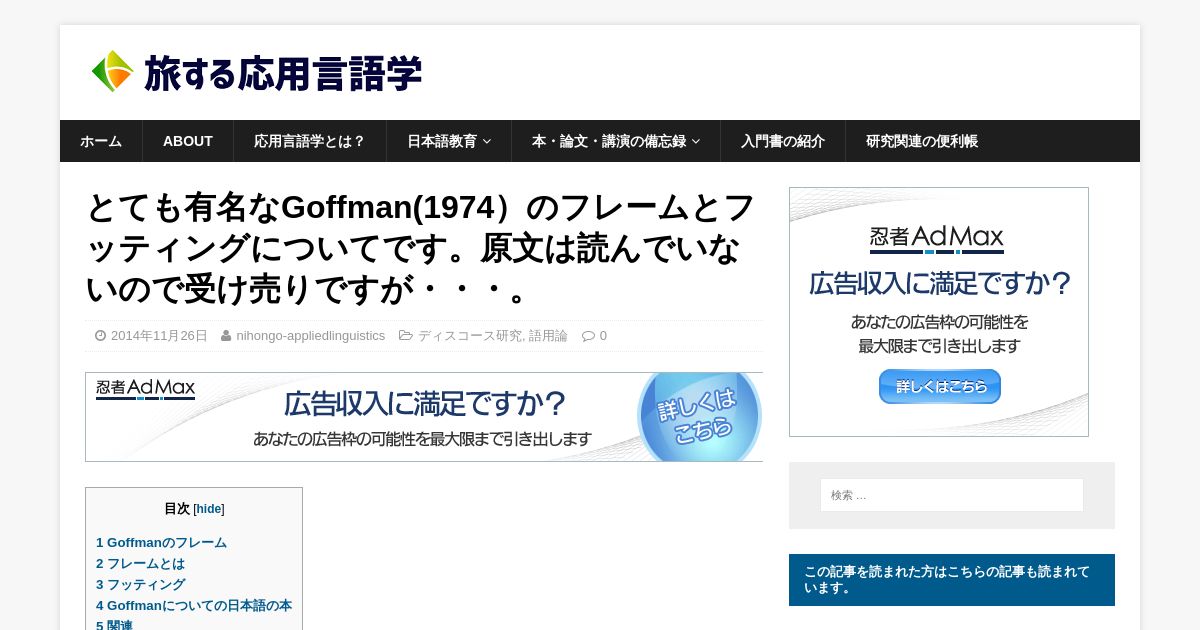
Task: Hide the 目次 table of contents
Action: coord(209,509)
